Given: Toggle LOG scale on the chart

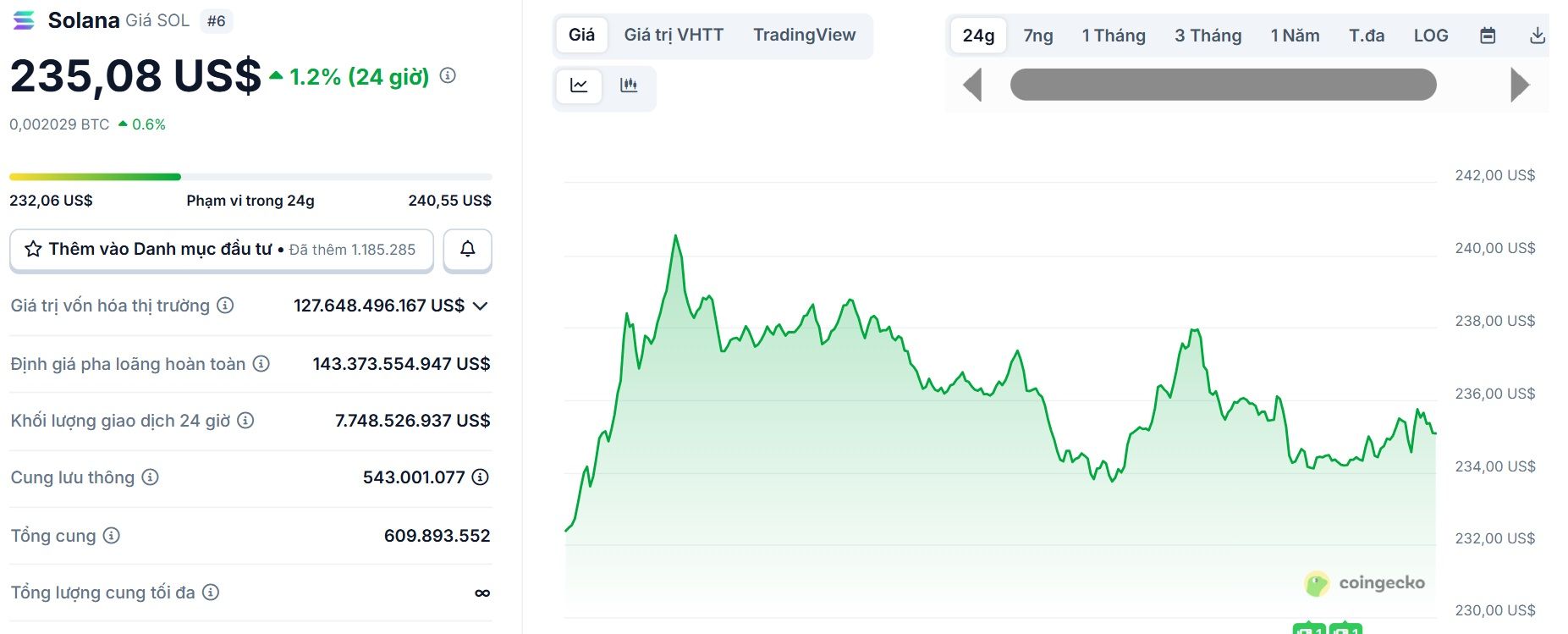Looking at the screenshot, I should 1430,35.
